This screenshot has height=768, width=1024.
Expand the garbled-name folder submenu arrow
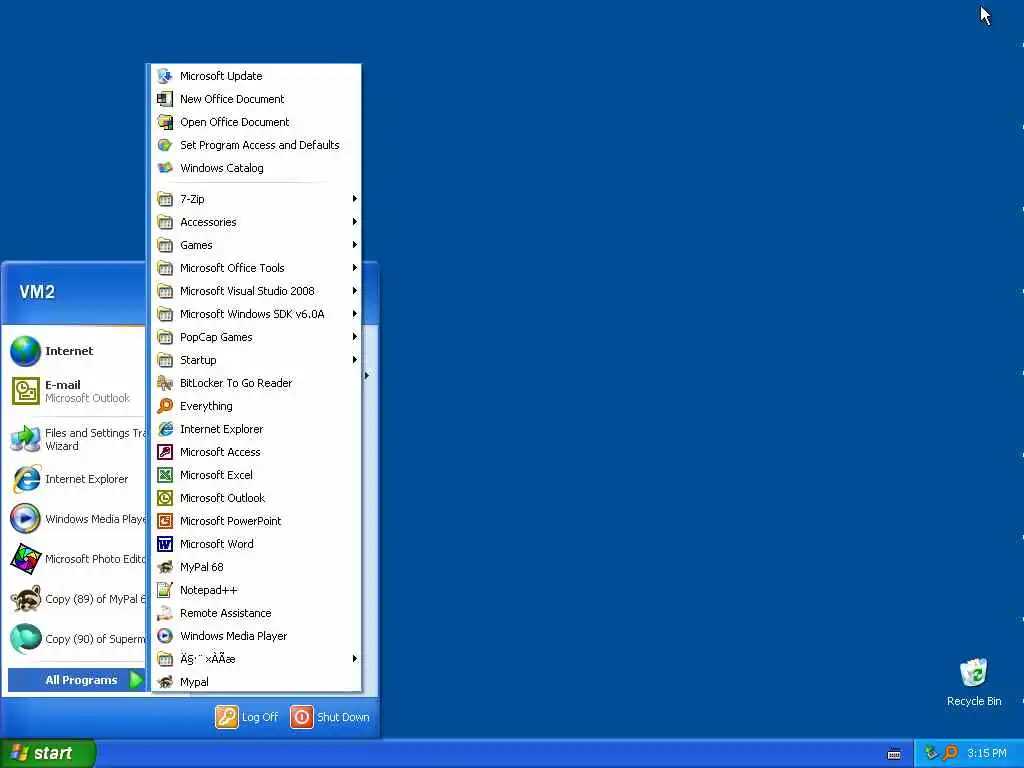tap(355, 658)
